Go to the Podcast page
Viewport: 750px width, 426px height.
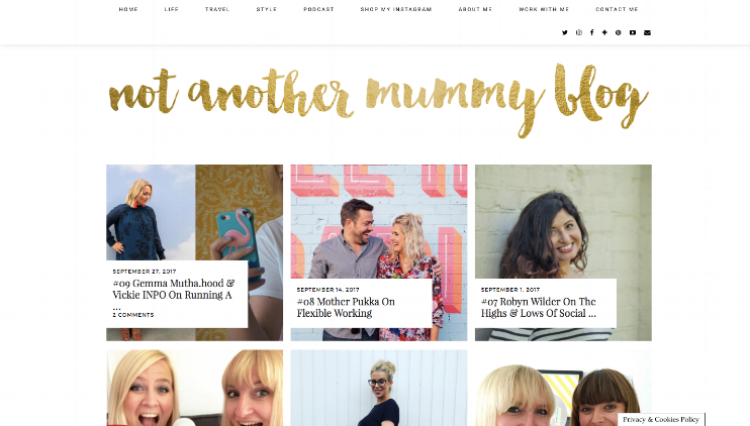(319, 9)
